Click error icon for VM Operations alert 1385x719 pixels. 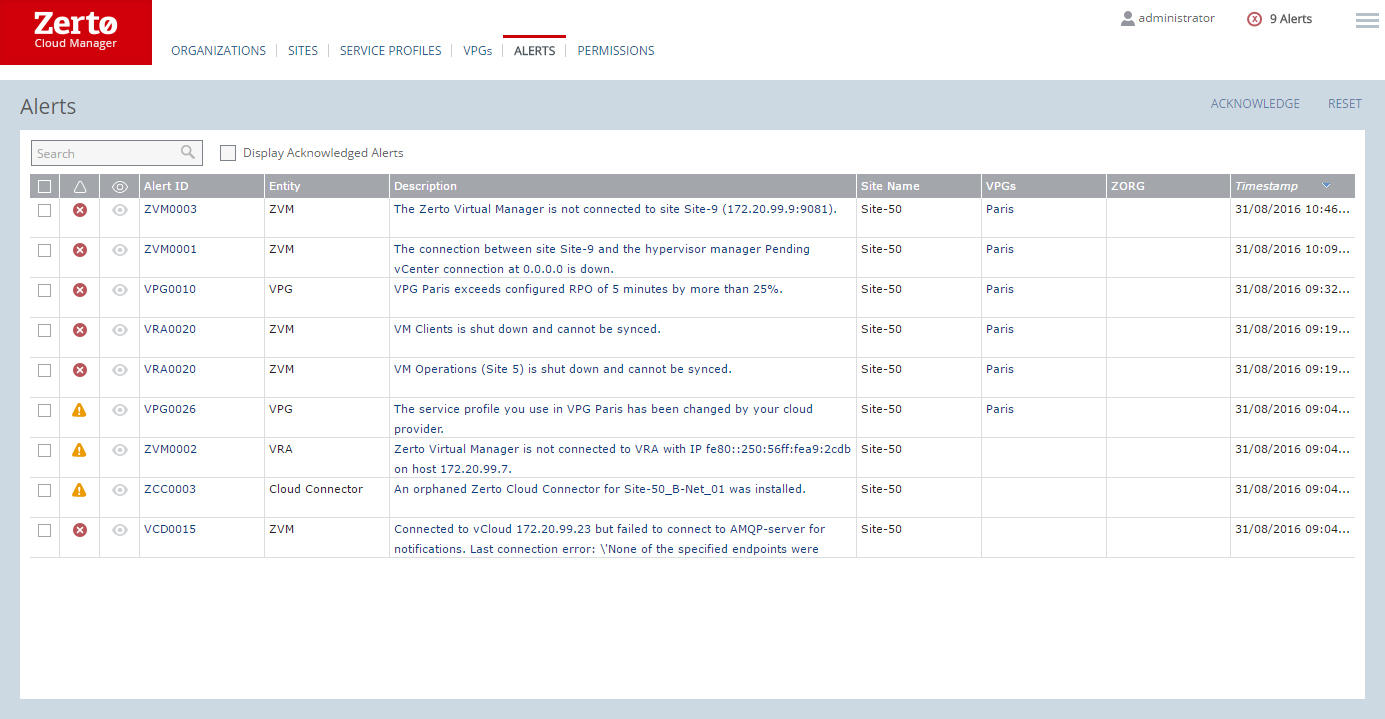(80, 370)
